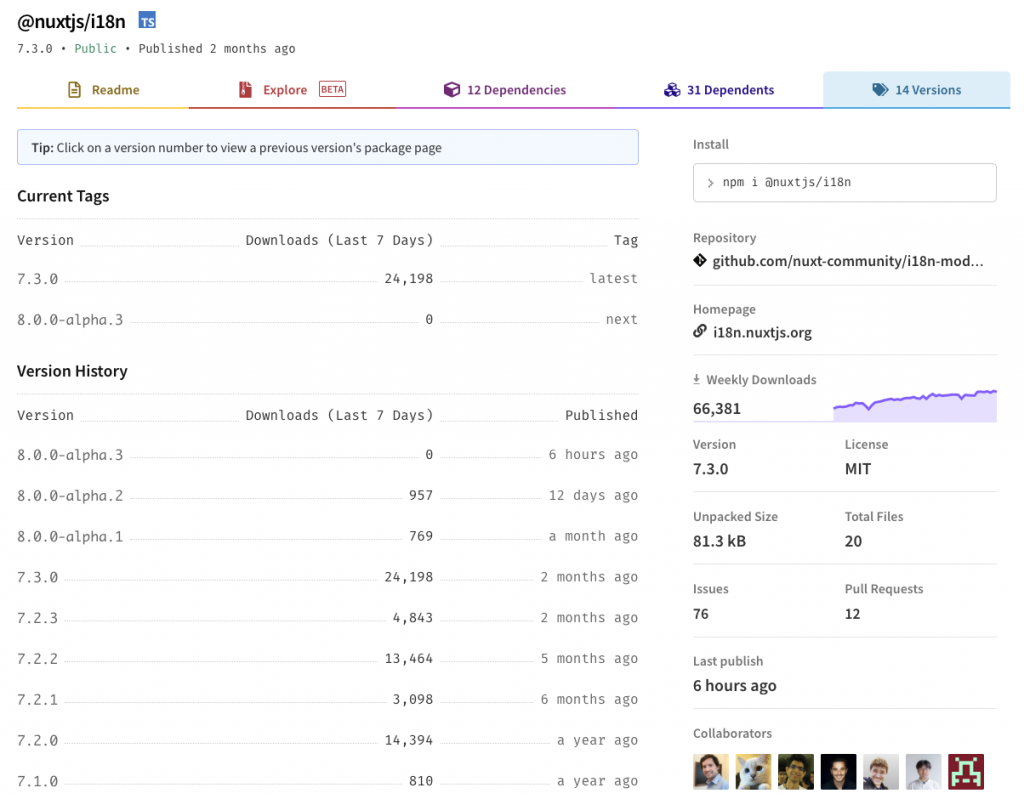The width and height of the screenshot is (1024, 799).
Task: Switch to the Explore tab
Action: pos(292,90)
